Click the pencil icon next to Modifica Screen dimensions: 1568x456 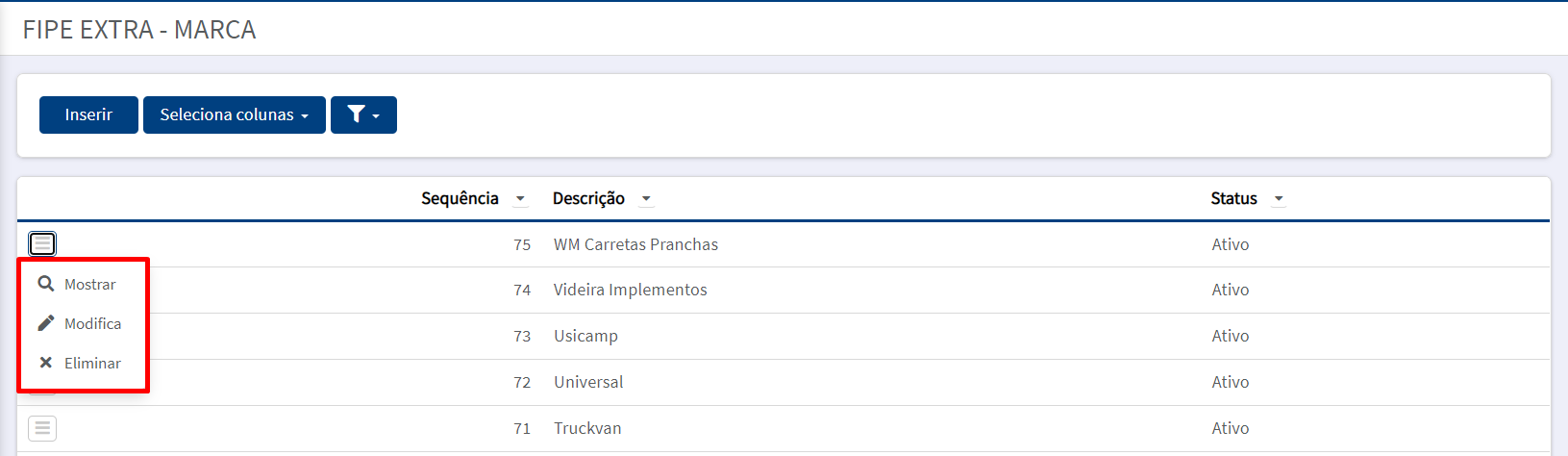point(45,323)
